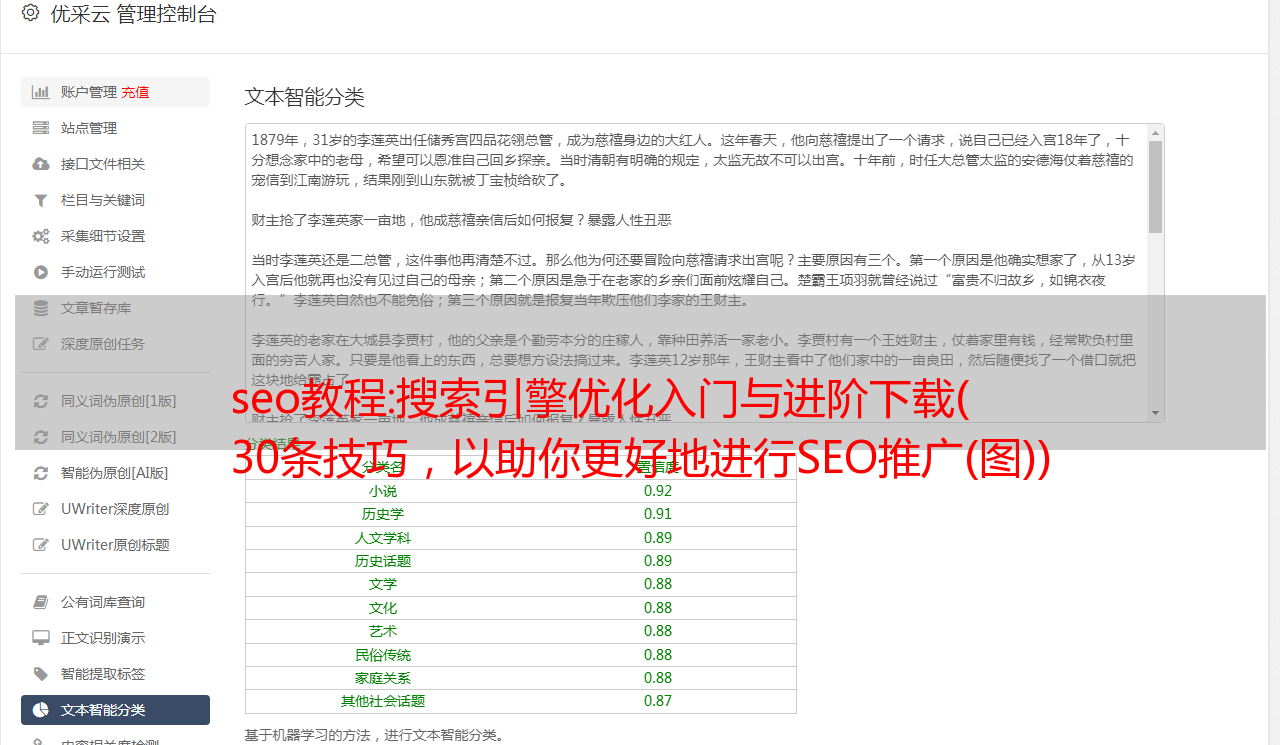Viewport: 1280px width, 745px height.
Task: Click the monitor icon for 正文识别演示
Action: 41,638
